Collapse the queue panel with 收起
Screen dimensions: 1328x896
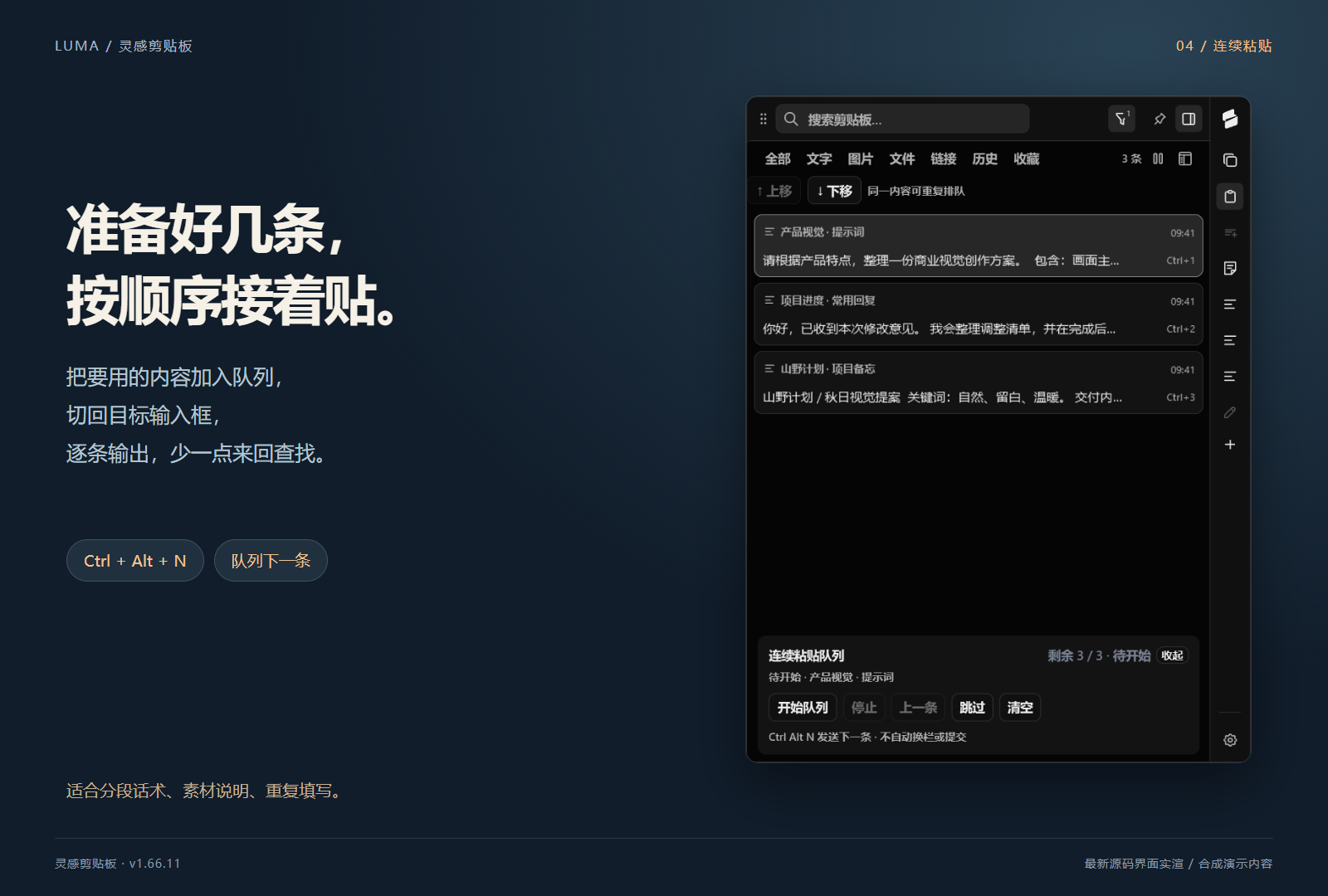pyautogui.click(x=1173, y=655)
